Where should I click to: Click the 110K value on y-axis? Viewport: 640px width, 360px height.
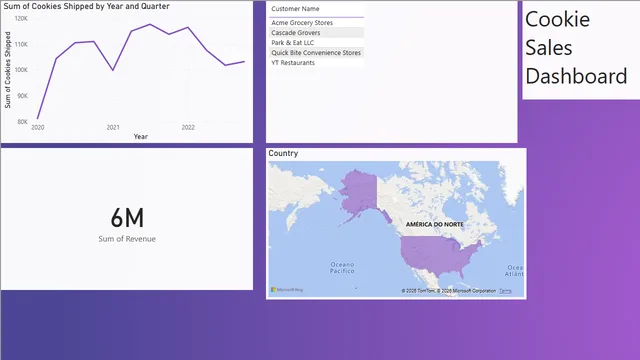pos(21,44)
